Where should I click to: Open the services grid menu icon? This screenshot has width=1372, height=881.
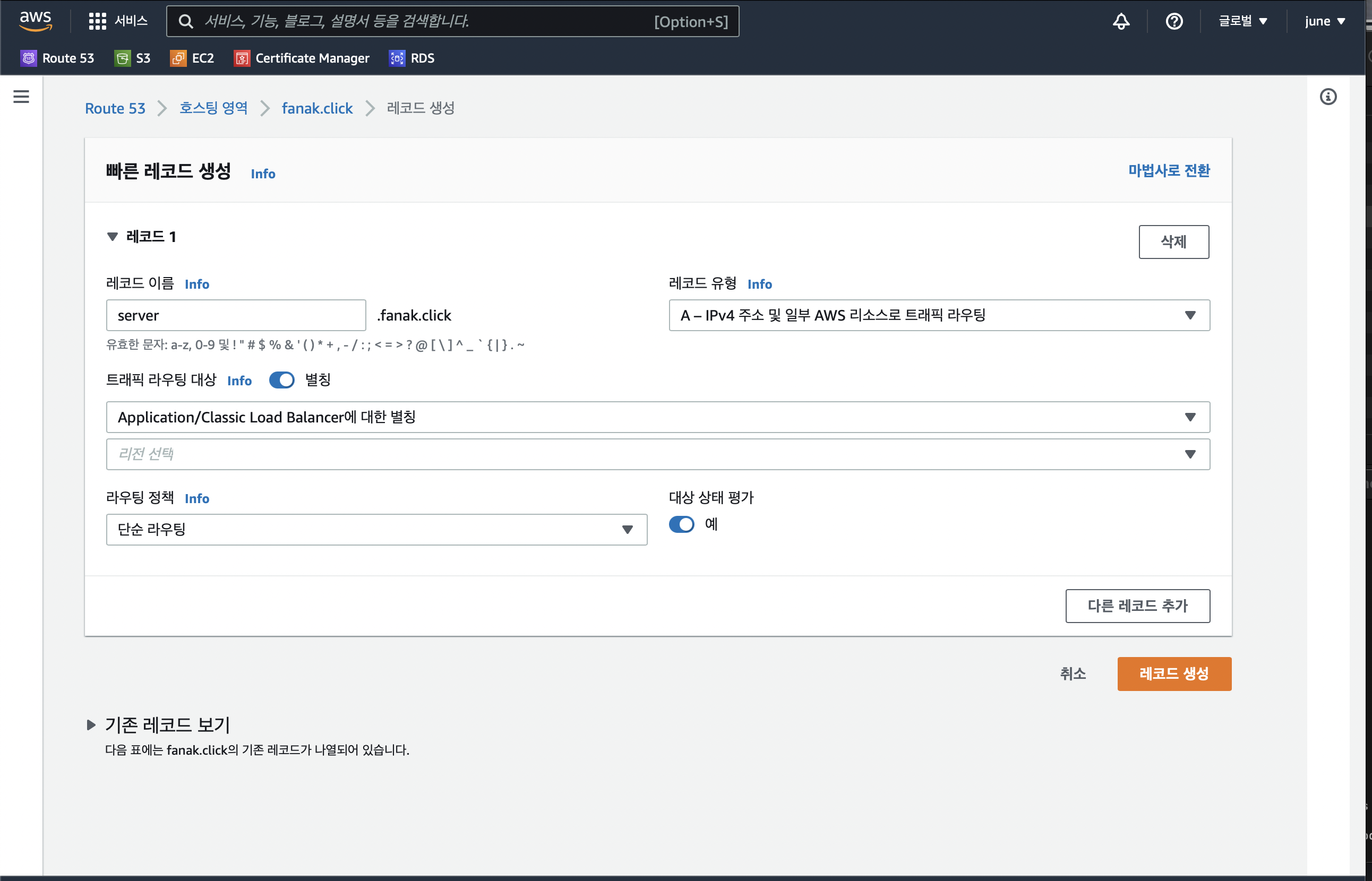97,21
